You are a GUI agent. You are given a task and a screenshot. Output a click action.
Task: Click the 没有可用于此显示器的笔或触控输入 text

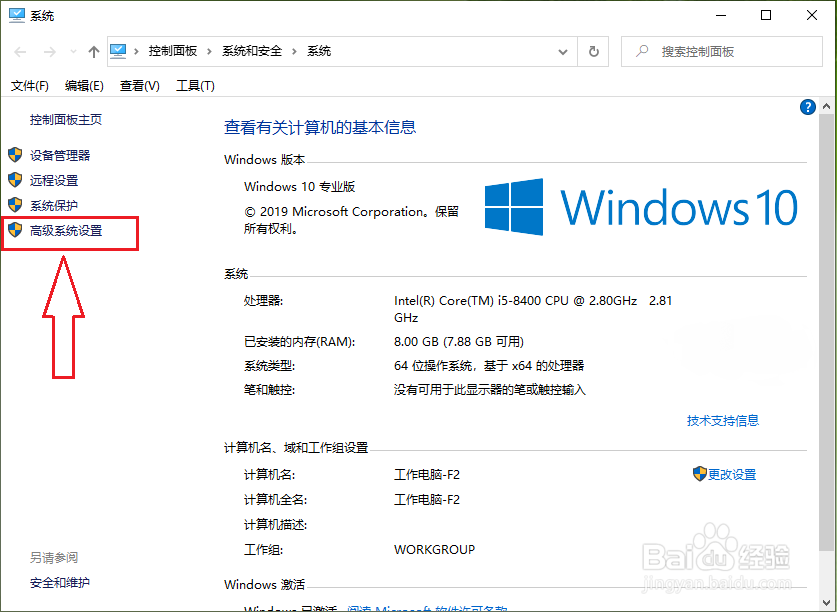pyautogui.click(x=490, y=390)
